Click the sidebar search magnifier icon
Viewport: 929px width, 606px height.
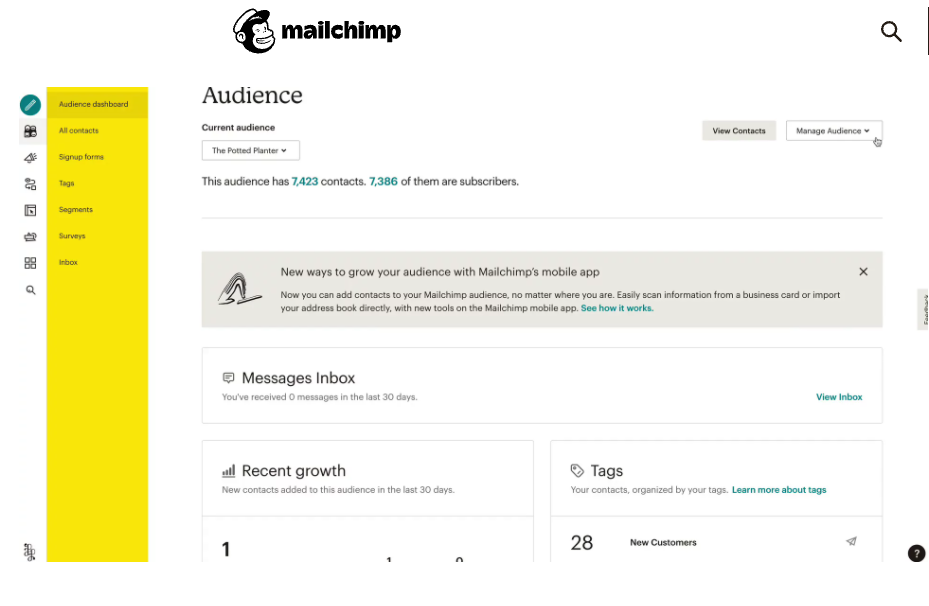pyautogui.click(x=30, y=290)
